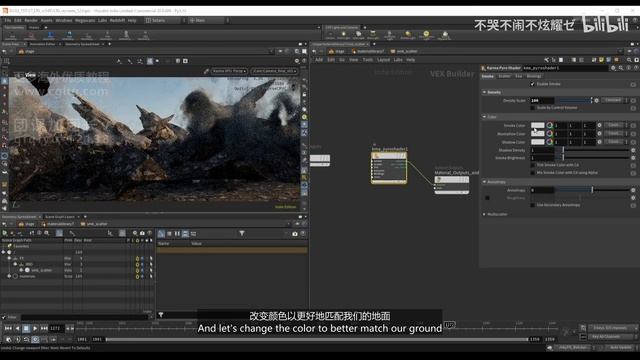Click the Anisotropy slider
Image resolution: width=640 pixels, height=360 pixels.
[x=592, y=190]
